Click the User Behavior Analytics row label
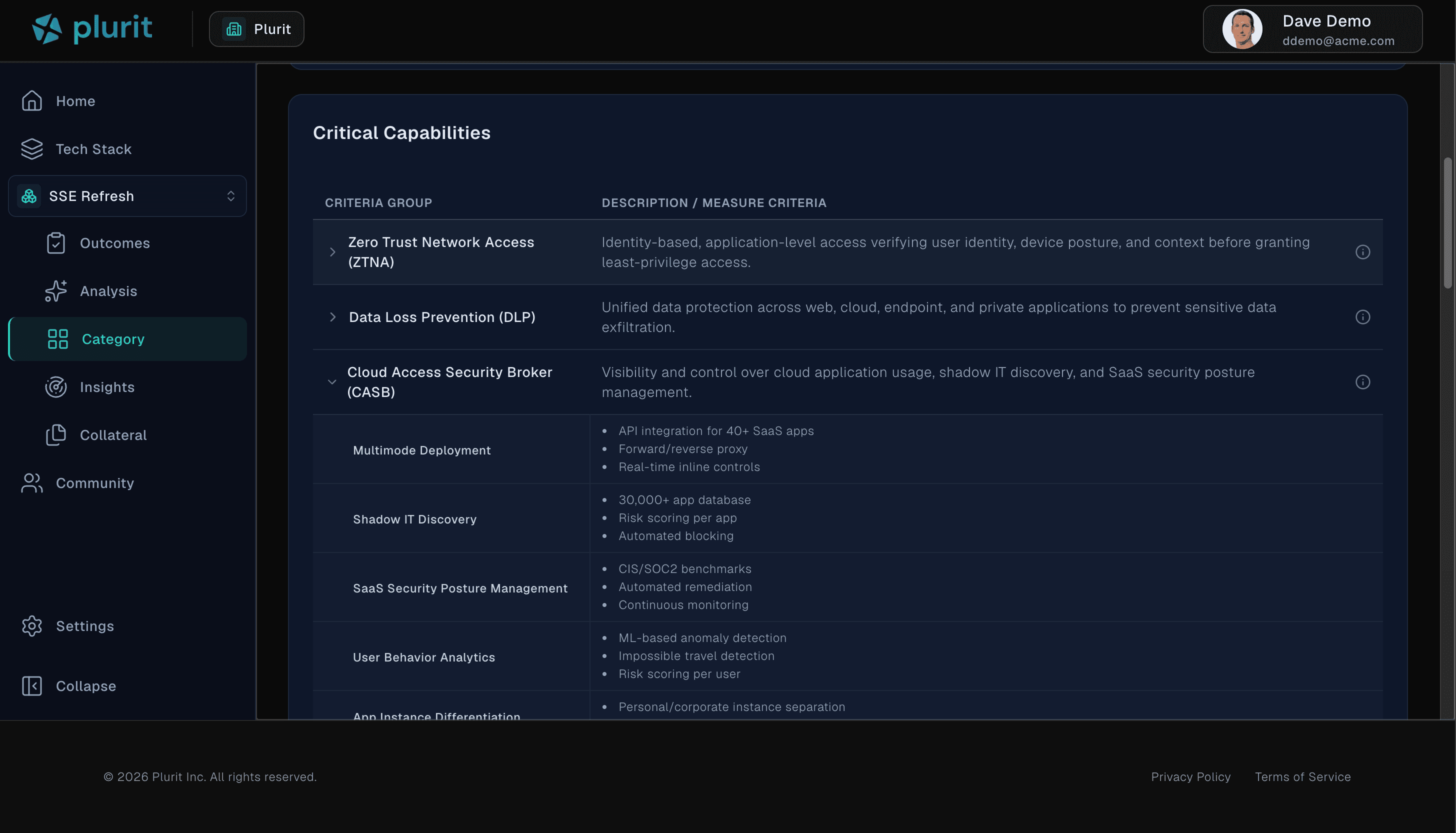The image size is (1456, 833). tap(423, 657)
